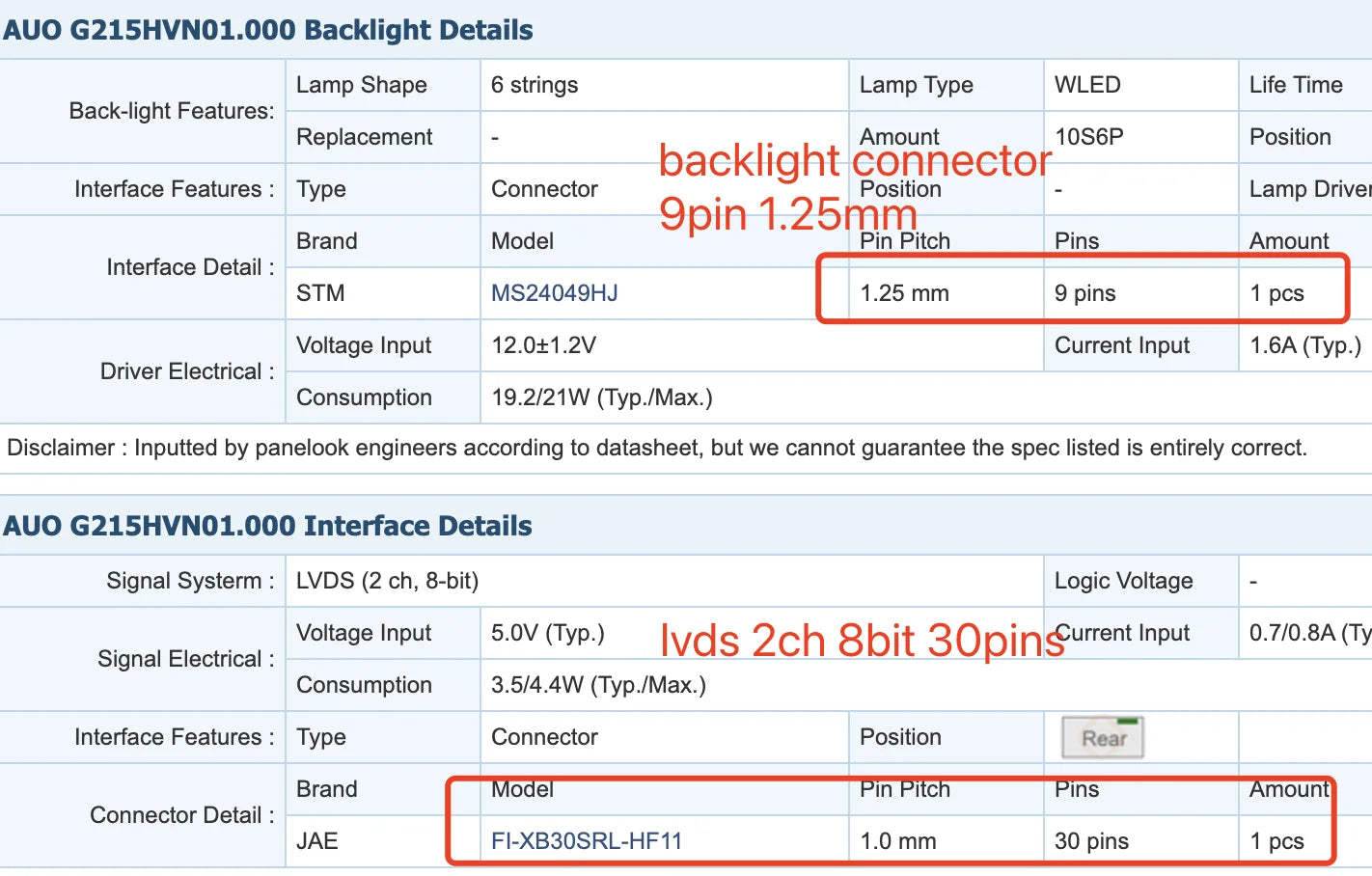Click 'Type' in Interface Details' Interface Features row
This screenshot has height=876, width=1372.
[x=321, y=737]
